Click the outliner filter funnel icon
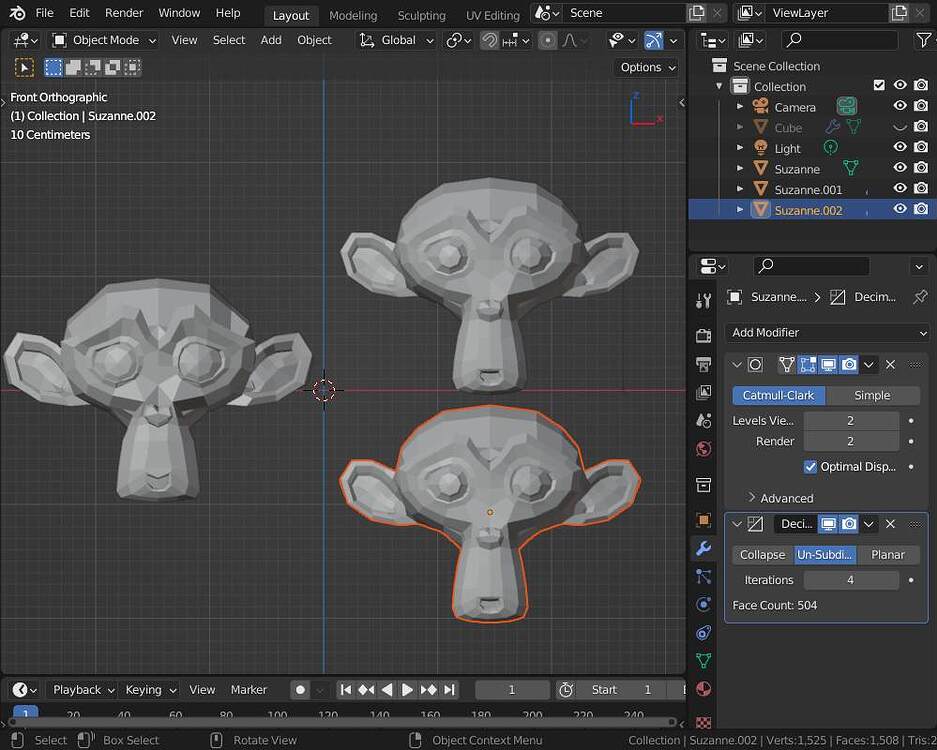 pos(923,40)
